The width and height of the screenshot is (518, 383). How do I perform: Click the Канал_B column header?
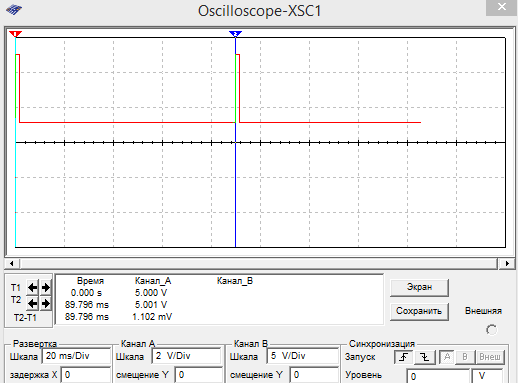pyautogui.click(x=235, y=281)
